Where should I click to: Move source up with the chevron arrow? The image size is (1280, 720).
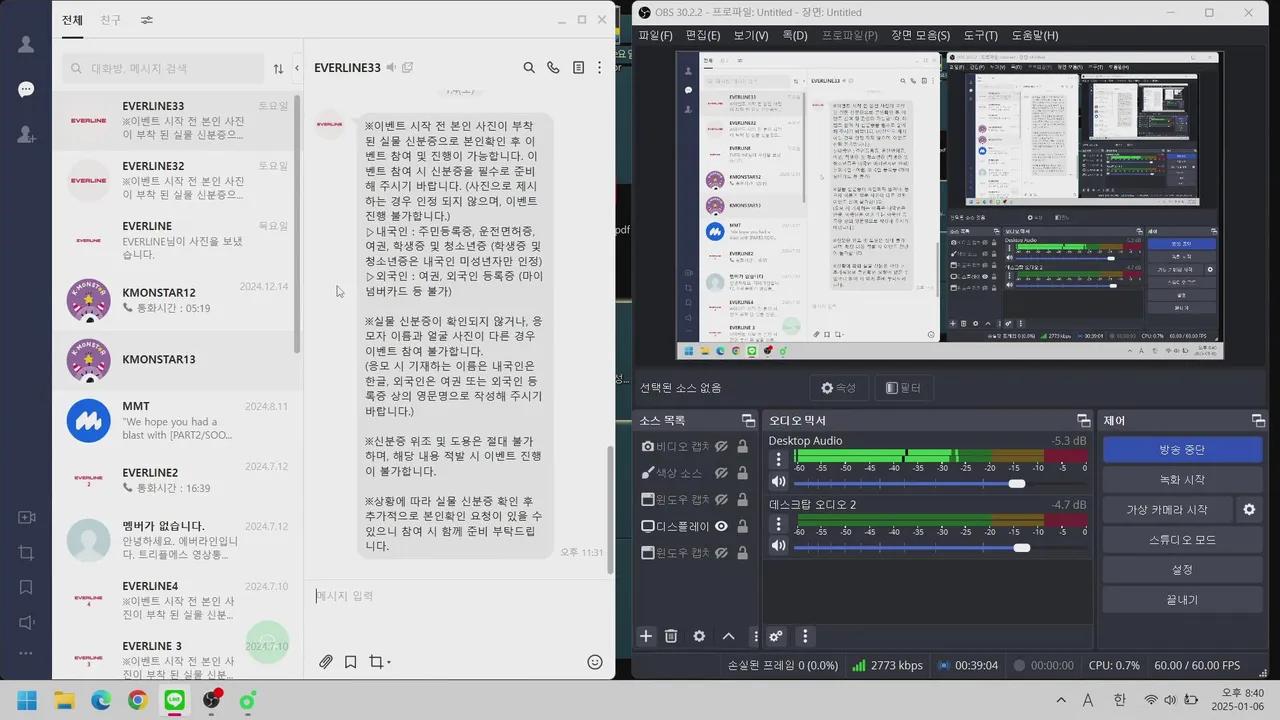[x=728, y=636]
